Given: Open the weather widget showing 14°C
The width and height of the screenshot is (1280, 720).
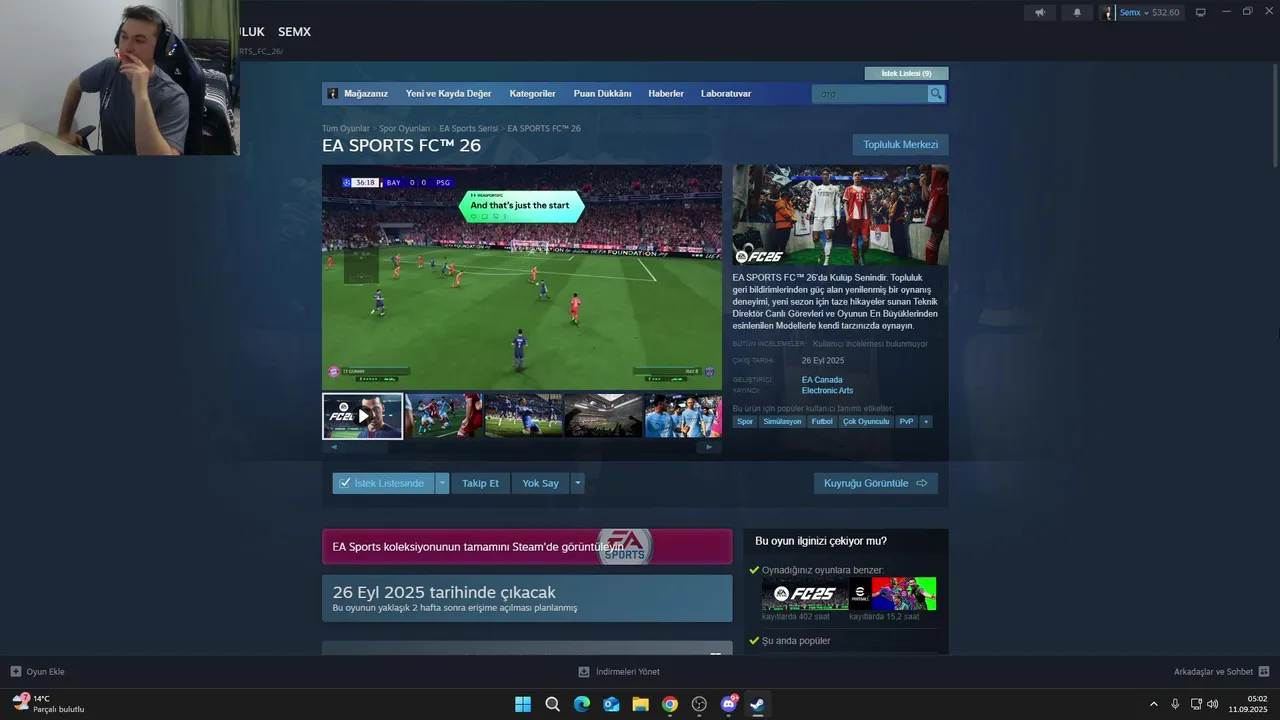Looking at the screenshot, I should tap(48, 704).
